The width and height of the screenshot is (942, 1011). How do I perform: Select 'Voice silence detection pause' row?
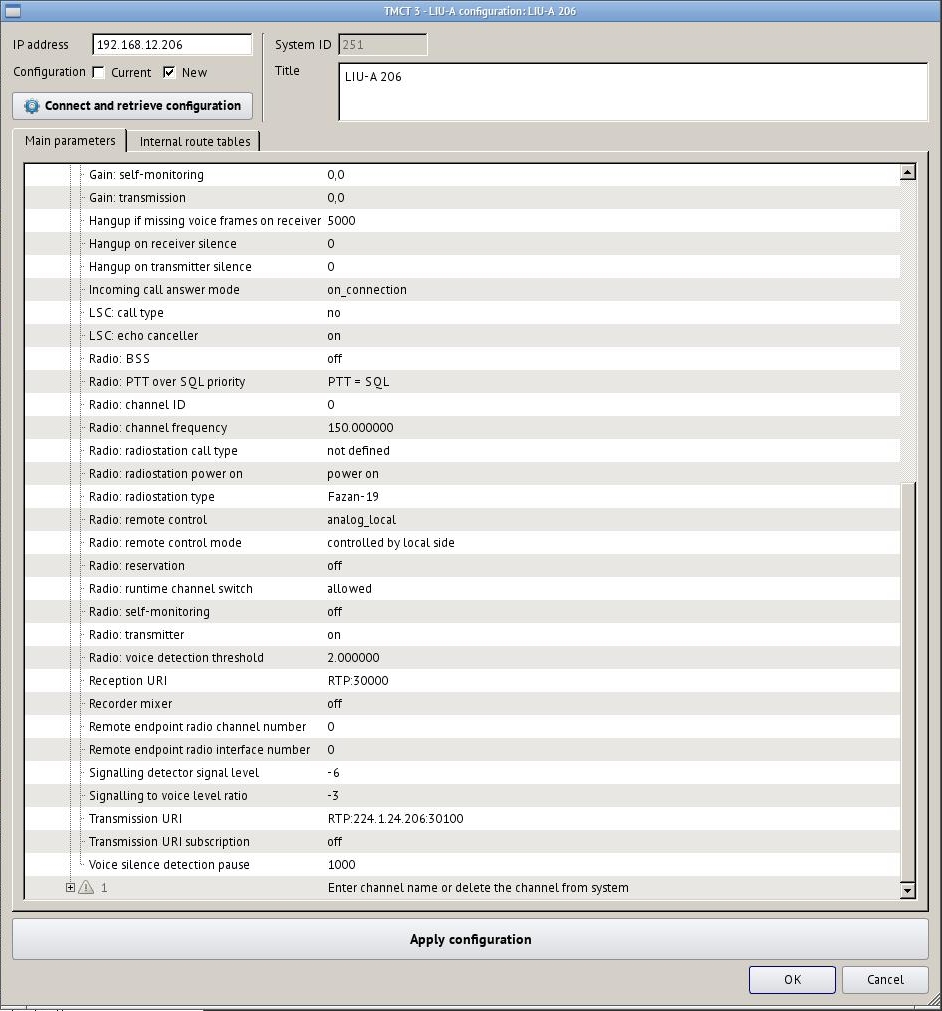[x=462, y=865]
